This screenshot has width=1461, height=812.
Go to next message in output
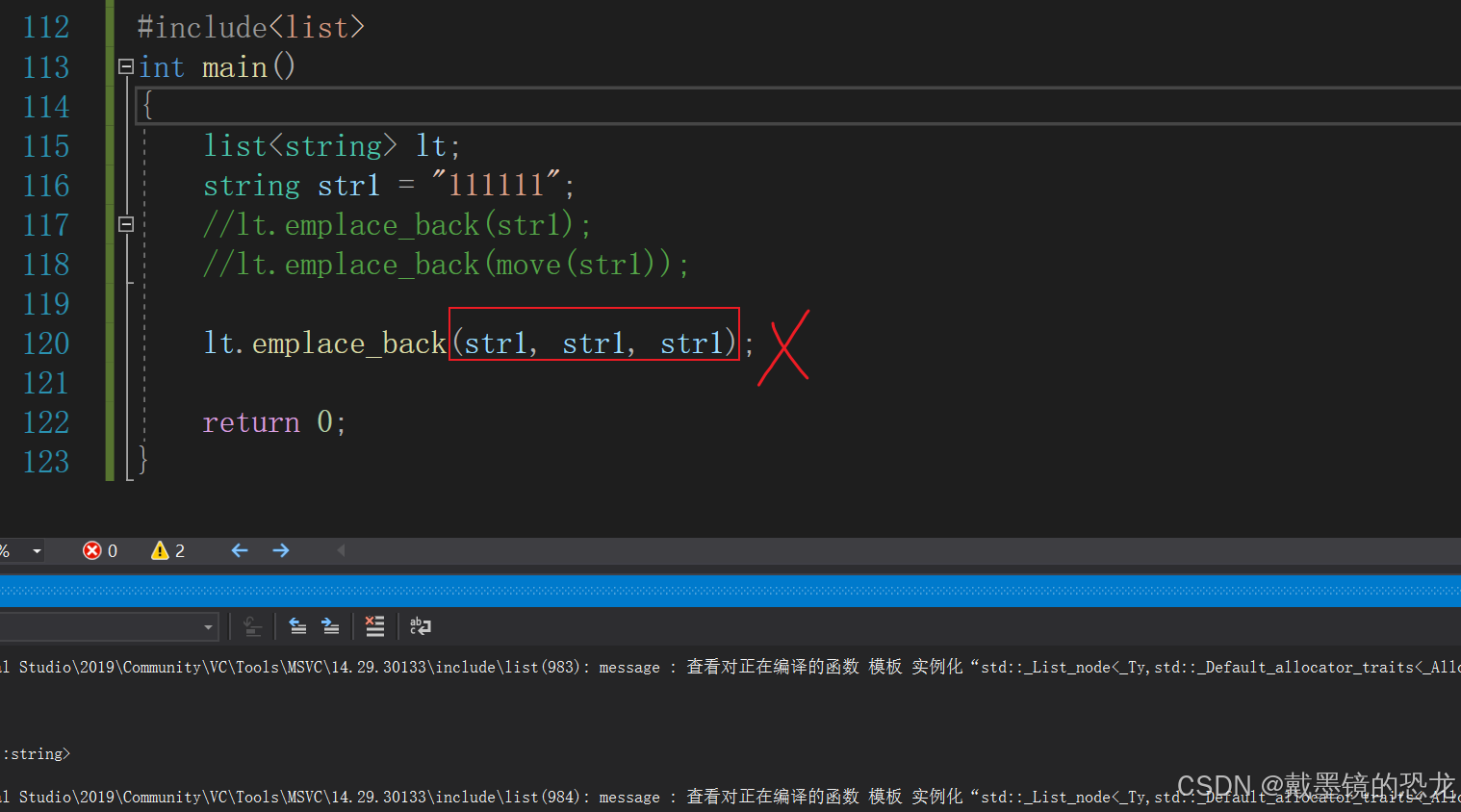(x=330, y=626)
